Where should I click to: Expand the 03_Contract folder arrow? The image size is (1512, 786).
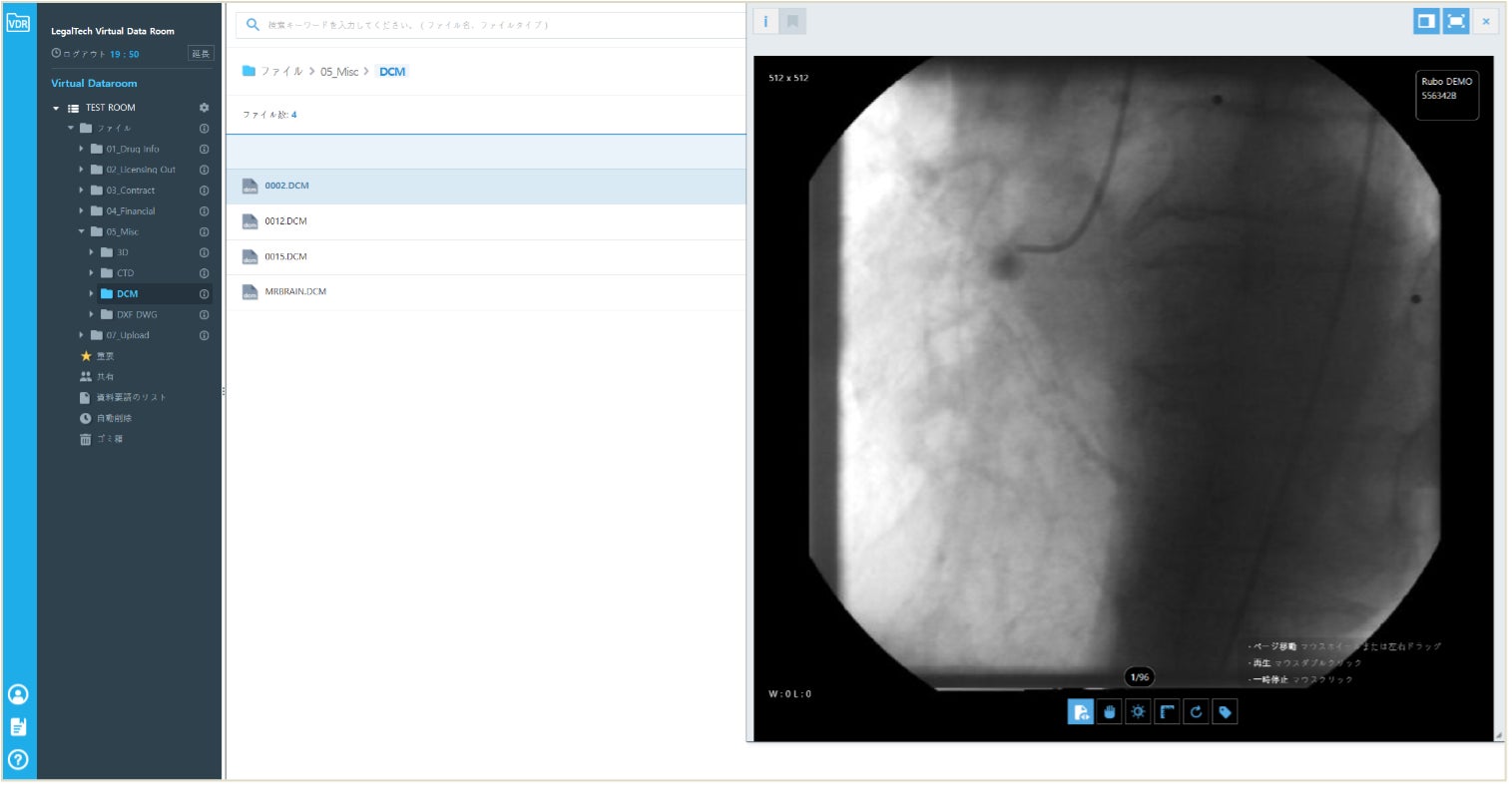tap(82, 191)
